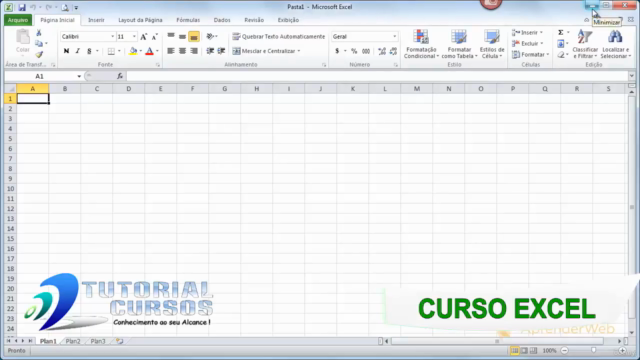This screenshot has height=360, width=640.
Task: Align text to top icon
Action: pos(171,36)
